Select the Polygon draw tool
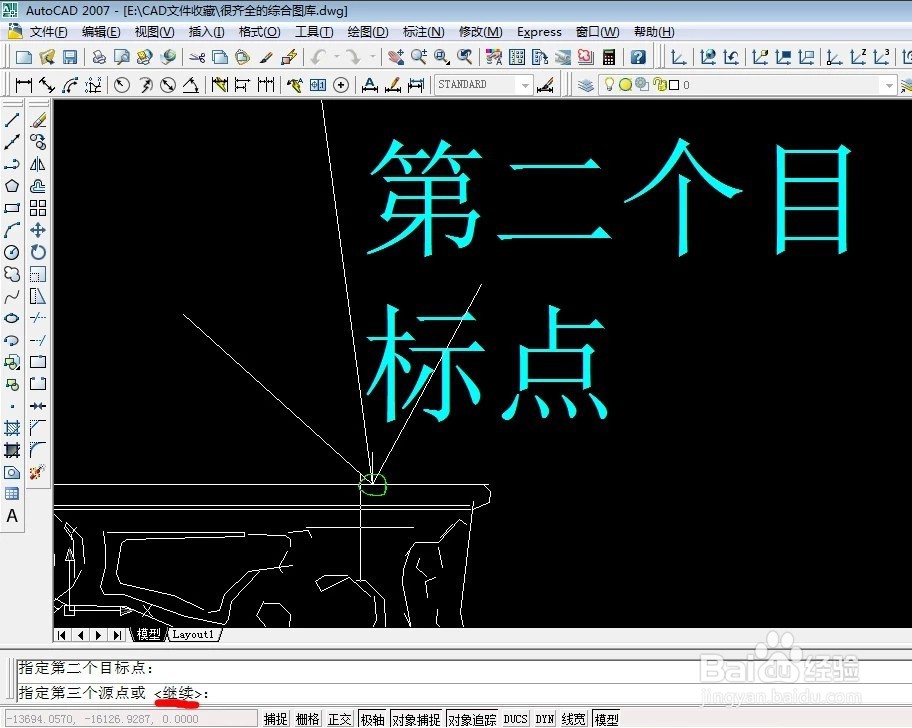Screen dimensions: 912x728 [12, 186]
